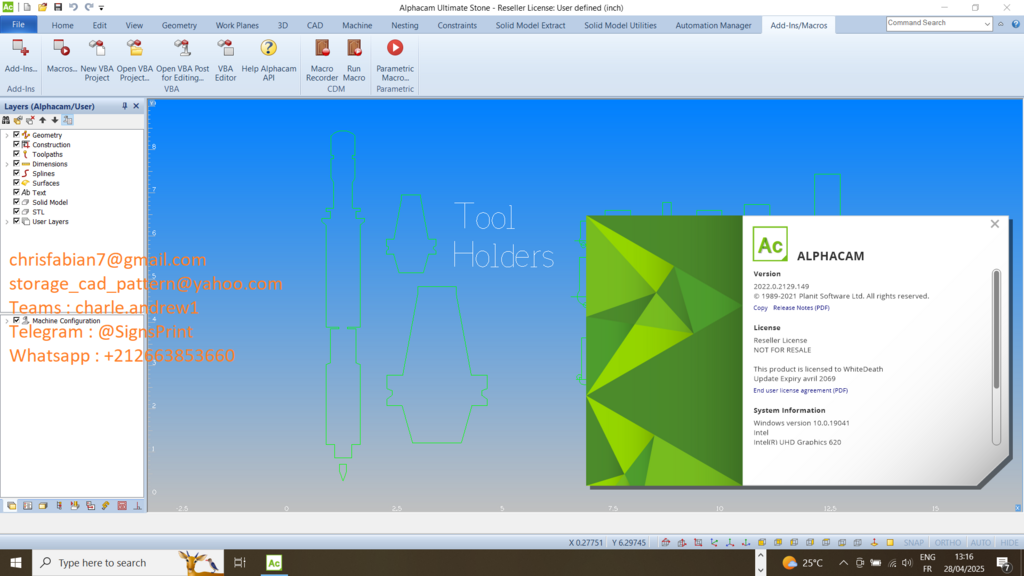1024x576 pixels.
Task: Toggle ORTHO in the status bar
Action: (x=948, y=543)
